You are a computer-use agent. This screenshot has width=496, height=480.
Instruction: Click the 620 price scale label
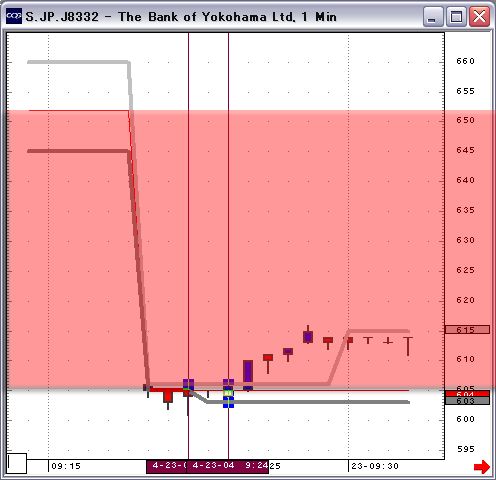[x=465, y=300]
